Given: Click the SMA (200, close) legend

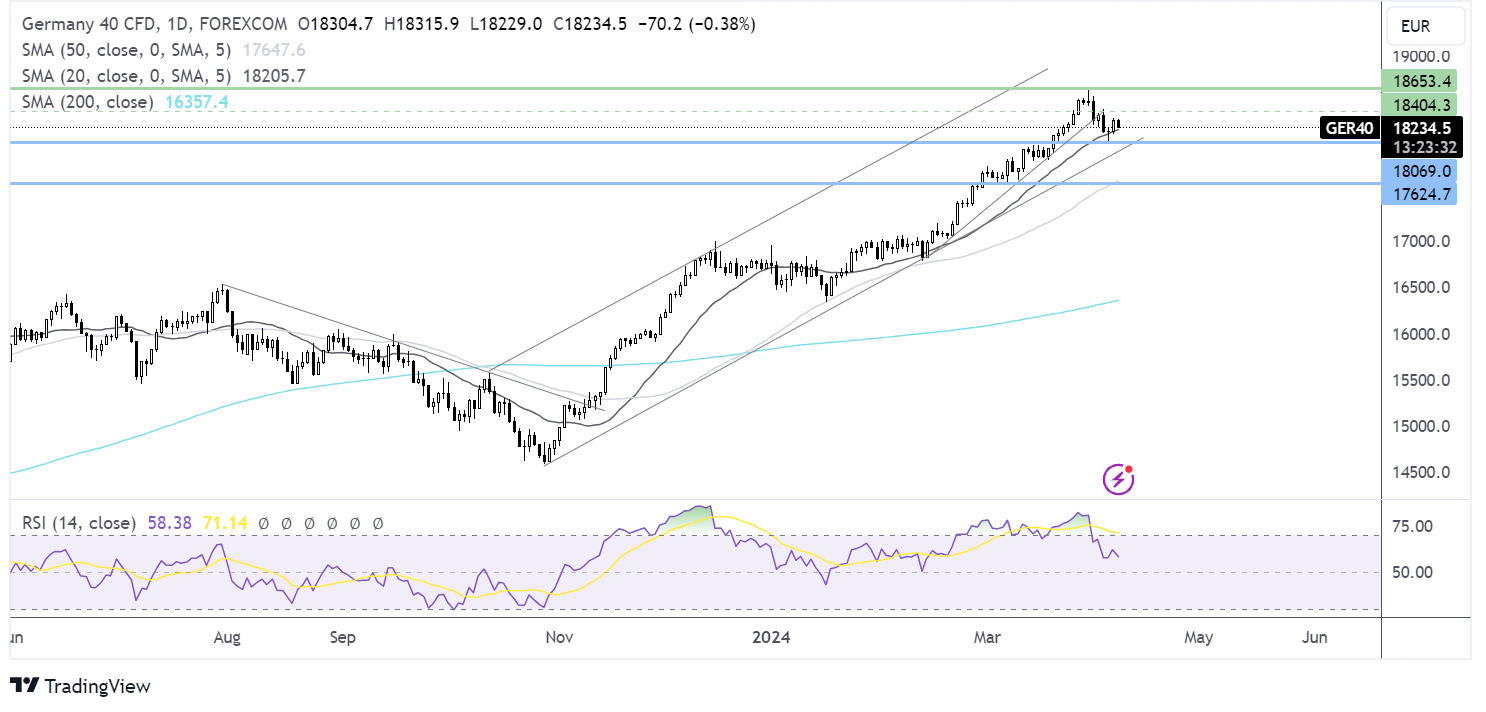Looking at the screenshot, I should coord(88,102).
